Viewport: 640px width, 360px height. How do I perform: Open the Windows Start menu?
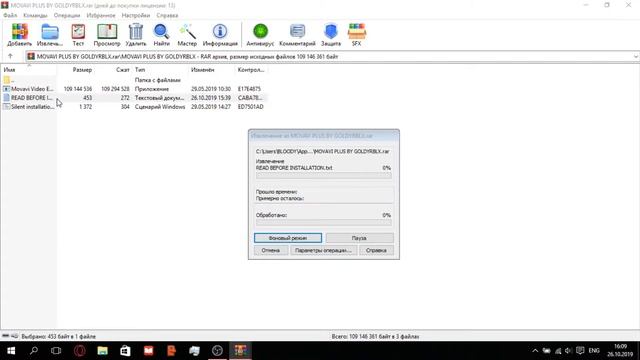[x=11, y=351]
